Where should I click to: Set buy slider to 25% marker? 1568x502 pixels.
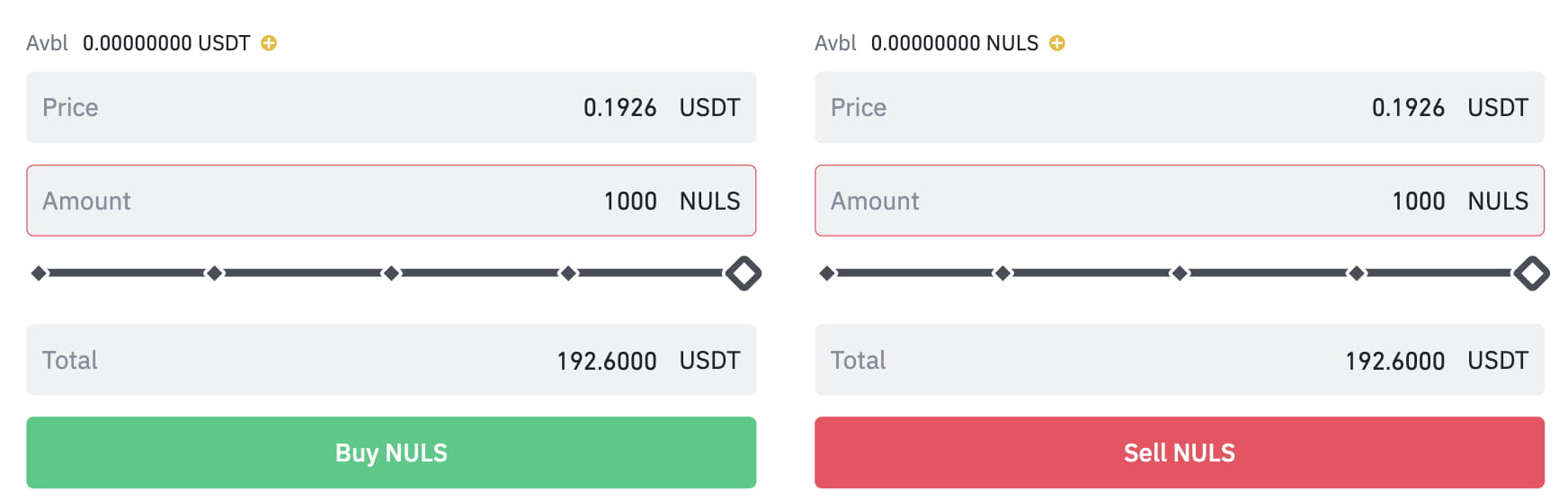pyautogui.click(x=215, y=273)
